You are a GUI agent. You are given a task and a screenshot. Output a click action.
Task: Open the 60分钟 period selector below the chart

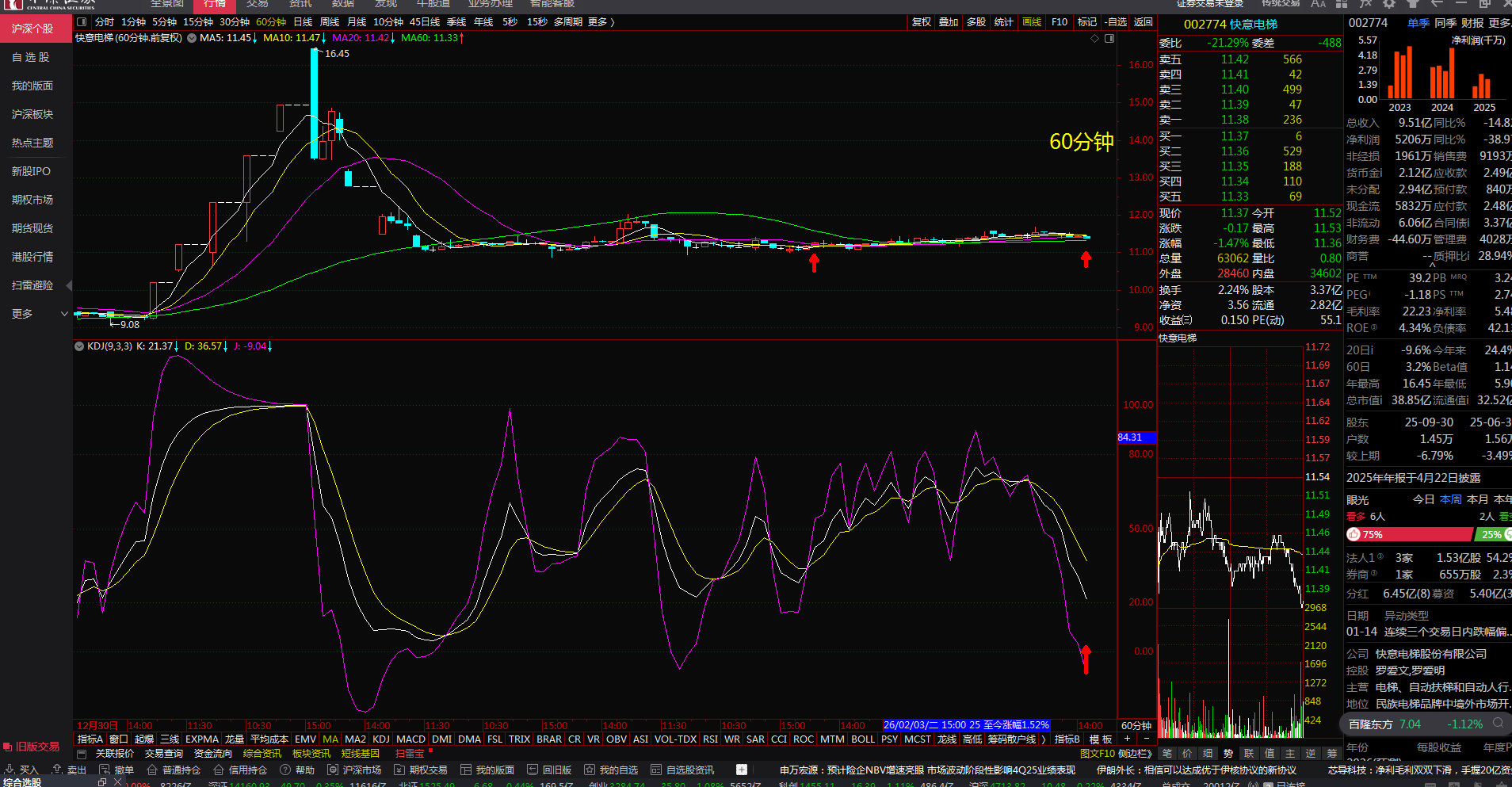pos(1136,725)
